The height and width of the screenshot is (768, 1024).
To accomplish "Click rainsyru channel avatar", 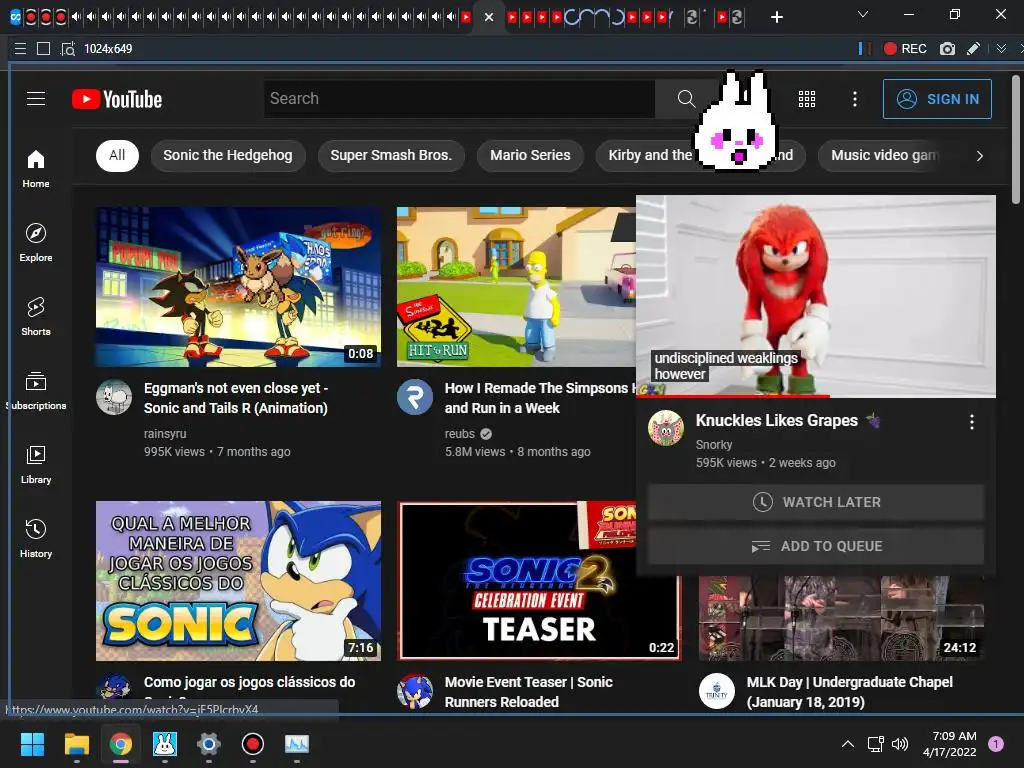I will click(114, 397).
